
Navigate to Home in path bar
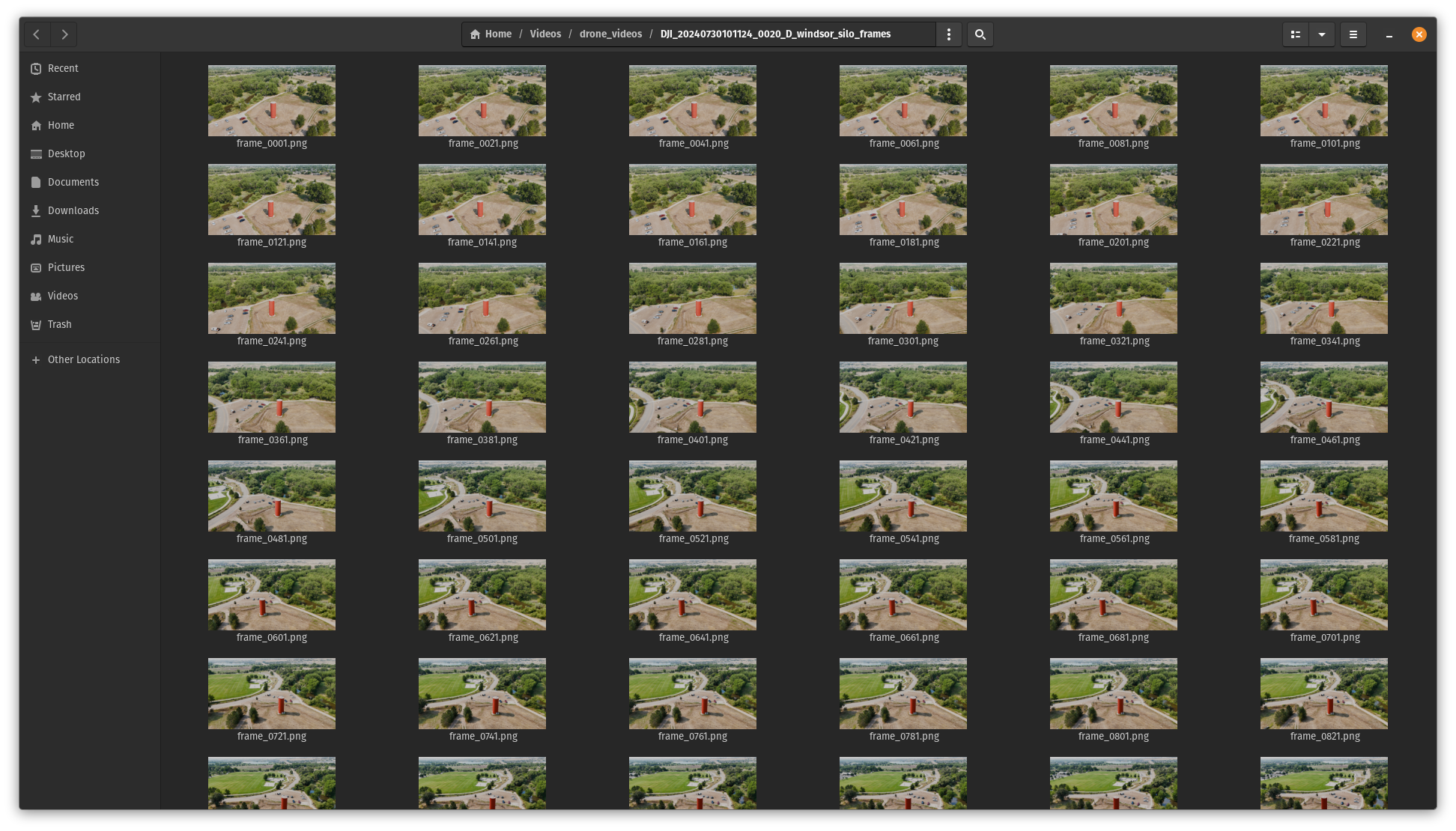point(491,34)
